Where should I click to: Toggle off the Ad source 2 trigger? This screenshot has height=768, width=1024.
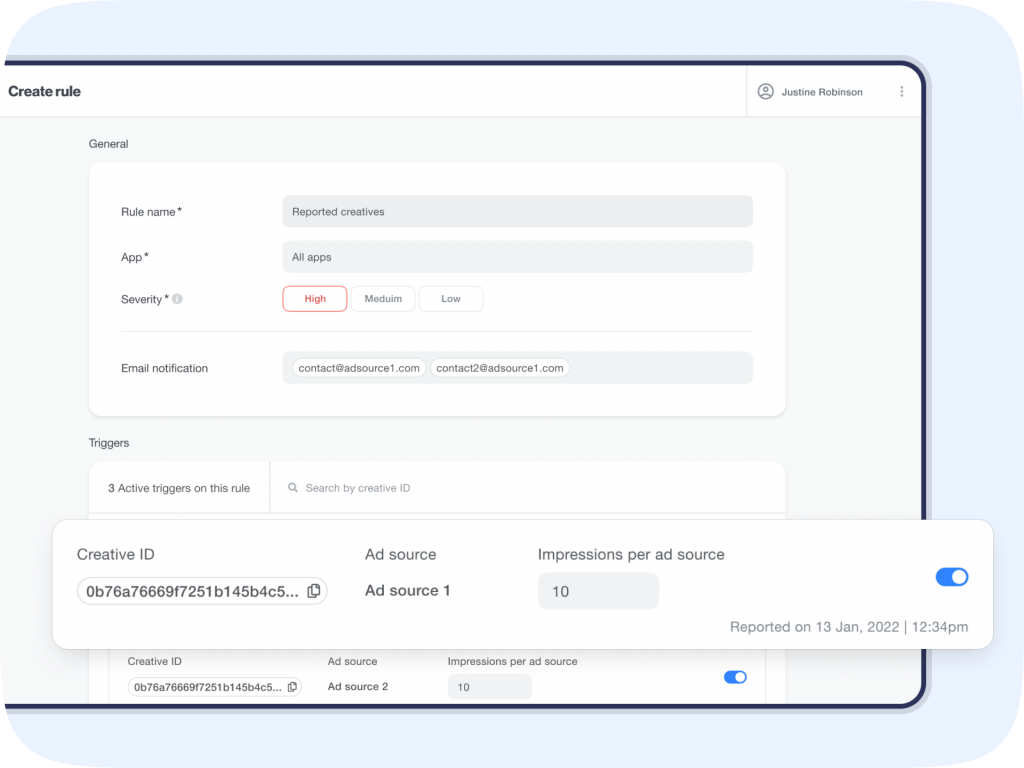coord(735,677)
